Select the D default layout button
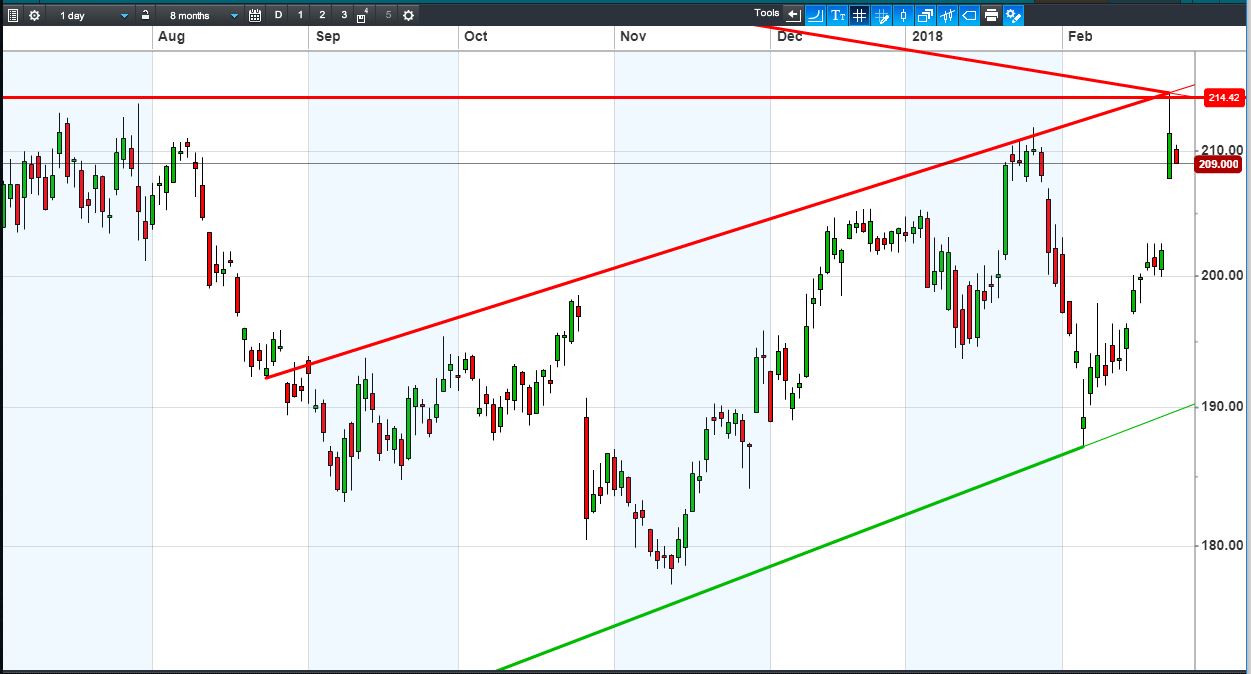The height and width of the screenshot is (674, 1251). [x=278, y=15]
